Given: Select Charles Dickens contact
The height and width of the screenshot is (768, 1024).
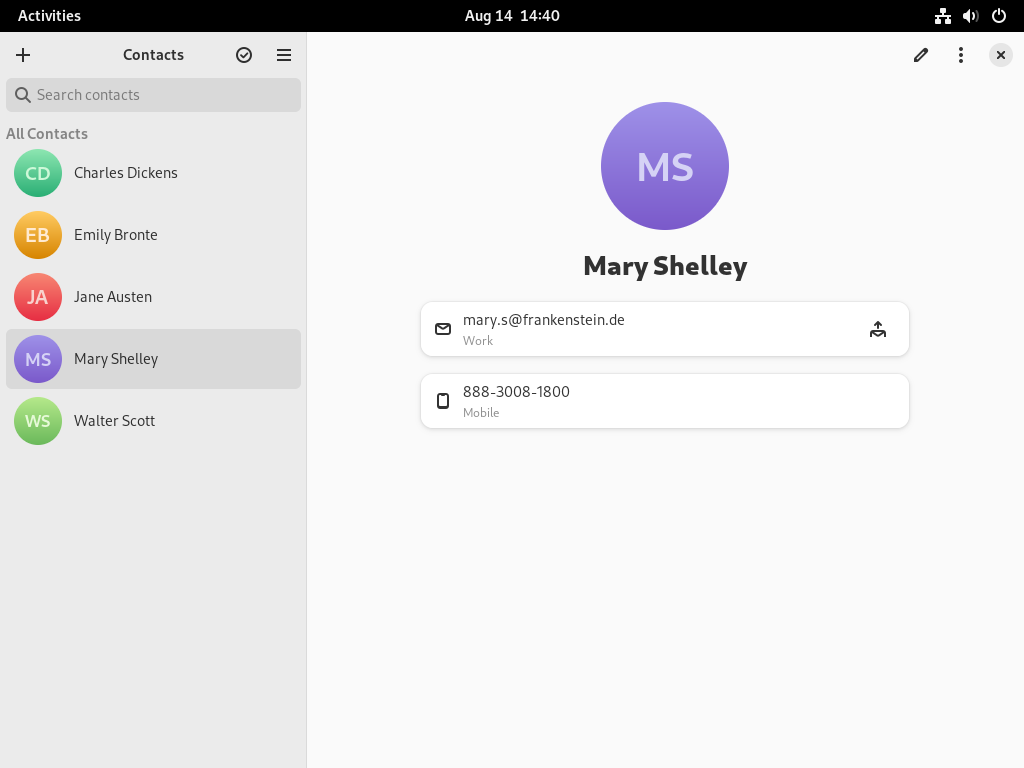Looking at the screenshot, I should pyautogui.click(x=153, y=173).
